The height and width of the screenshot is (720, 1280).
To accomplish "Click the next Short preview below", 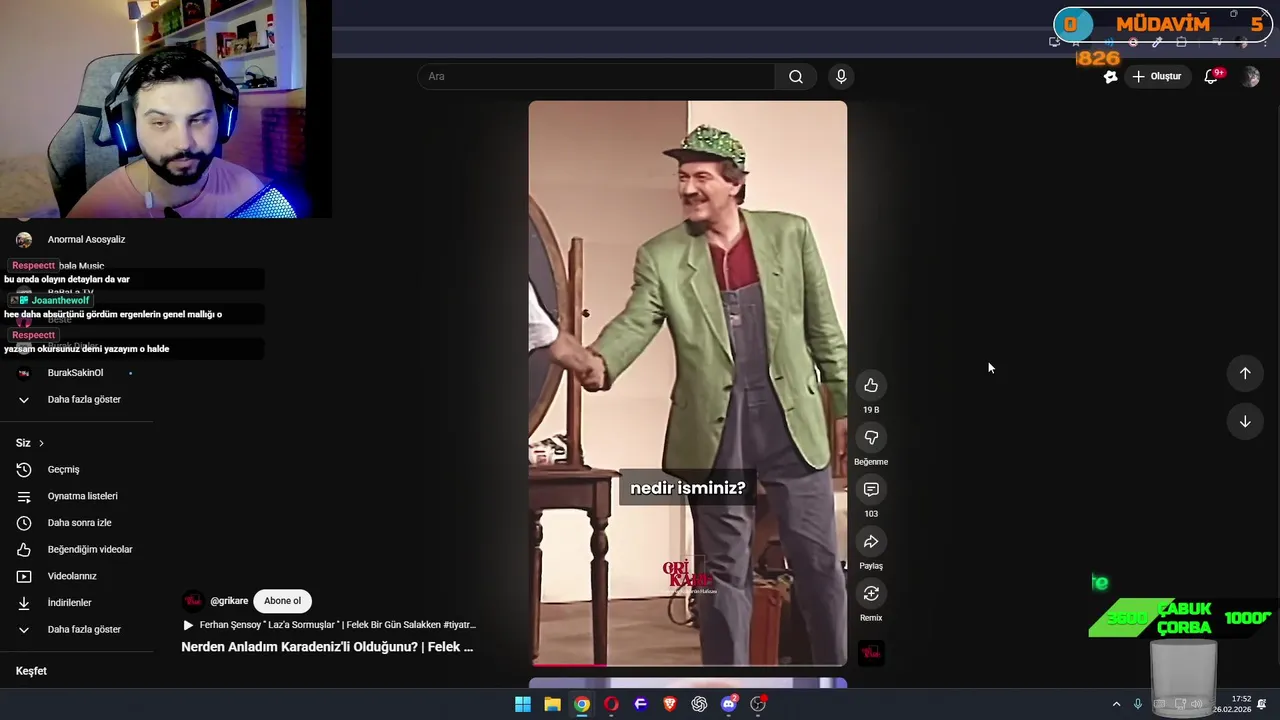I will pyautogui.click(x=688, y=683).
